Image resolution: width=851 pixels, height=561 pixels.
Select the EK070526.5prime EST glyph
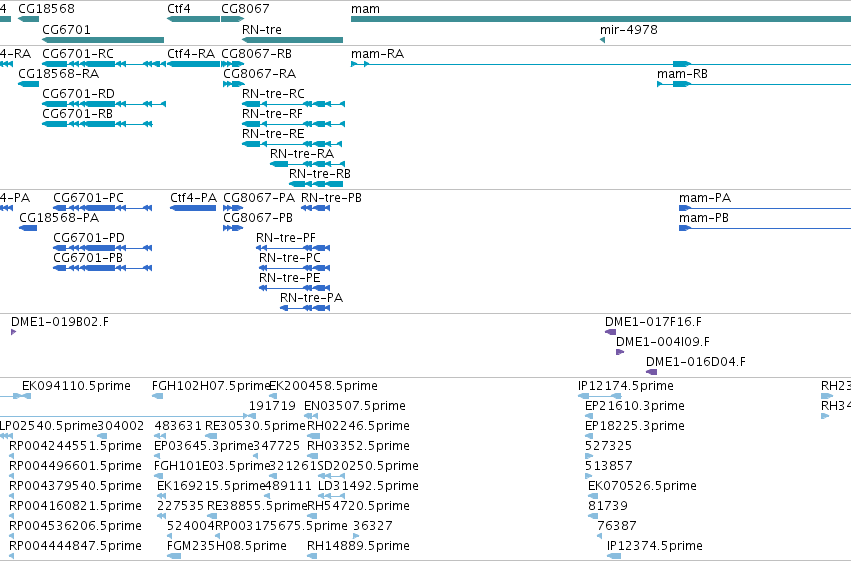[x=593, y=496]
